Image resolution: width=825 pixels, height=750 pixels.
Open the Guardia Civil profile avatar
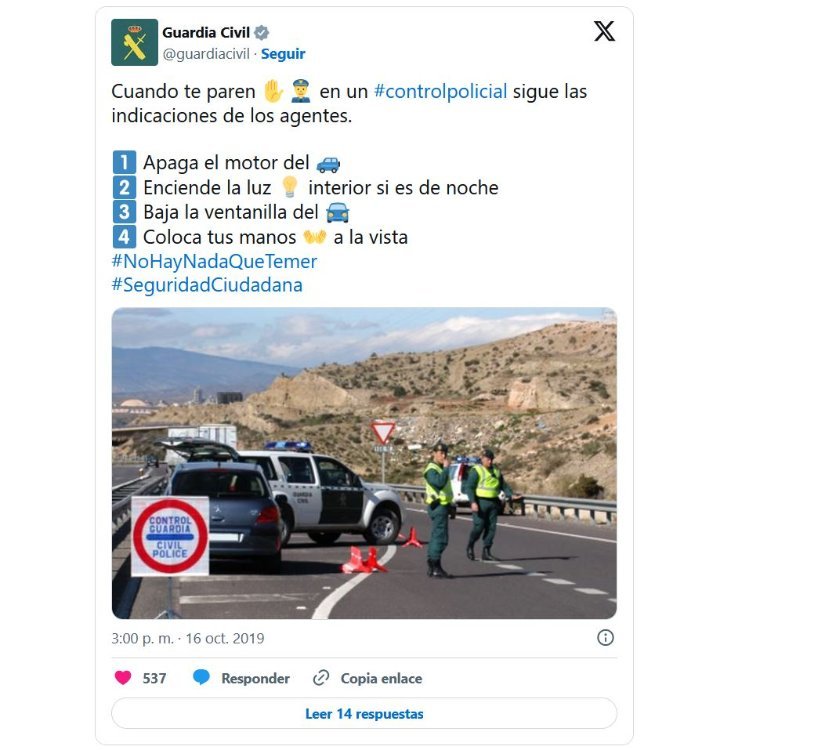click(134, 42)
